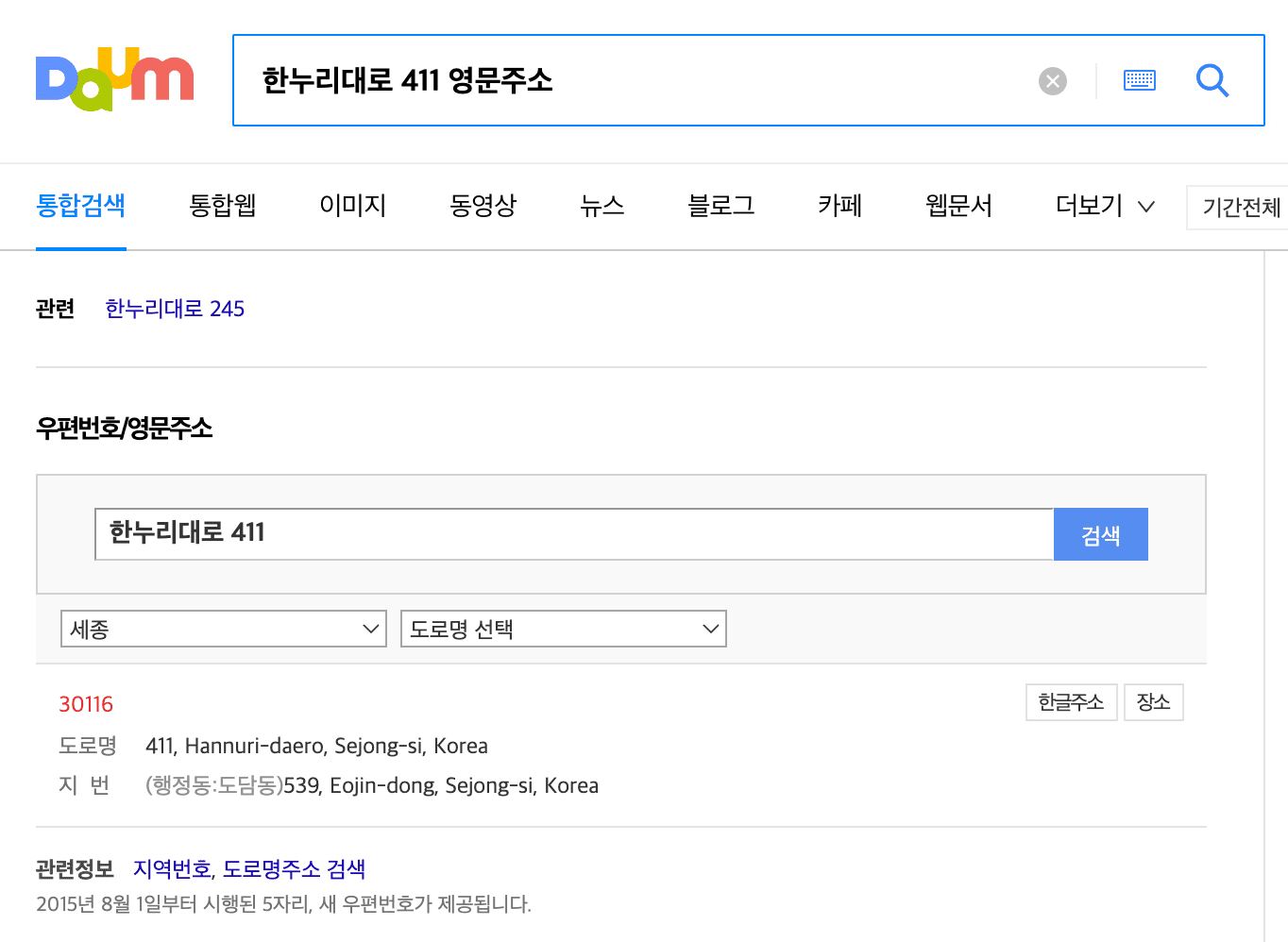The image size is (1288, 942).
Task: Click the 장소 button
Action: (1153, 702)
